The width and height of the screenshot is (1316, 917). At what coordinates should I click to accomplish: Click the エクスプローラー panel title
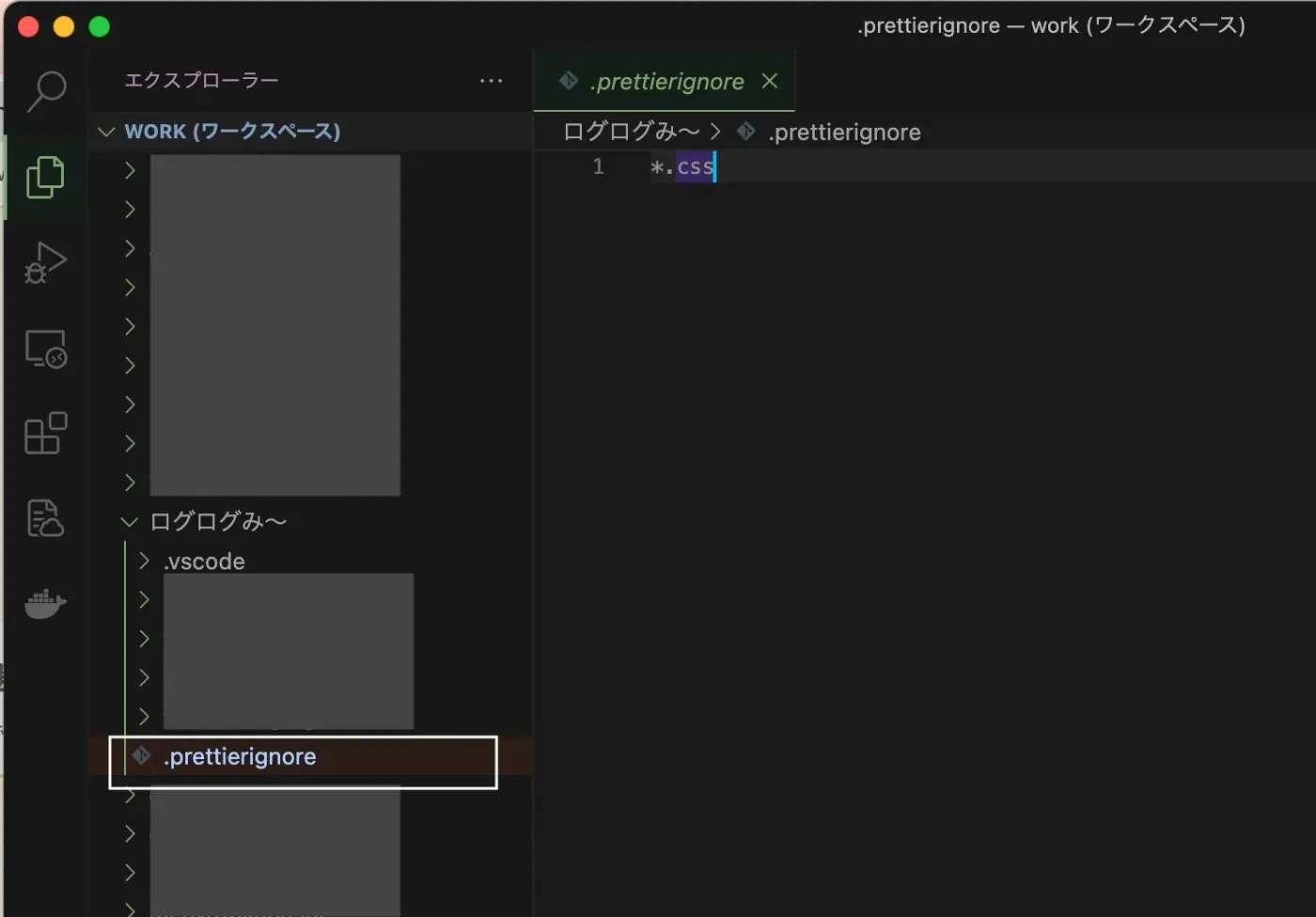point(201,81)
